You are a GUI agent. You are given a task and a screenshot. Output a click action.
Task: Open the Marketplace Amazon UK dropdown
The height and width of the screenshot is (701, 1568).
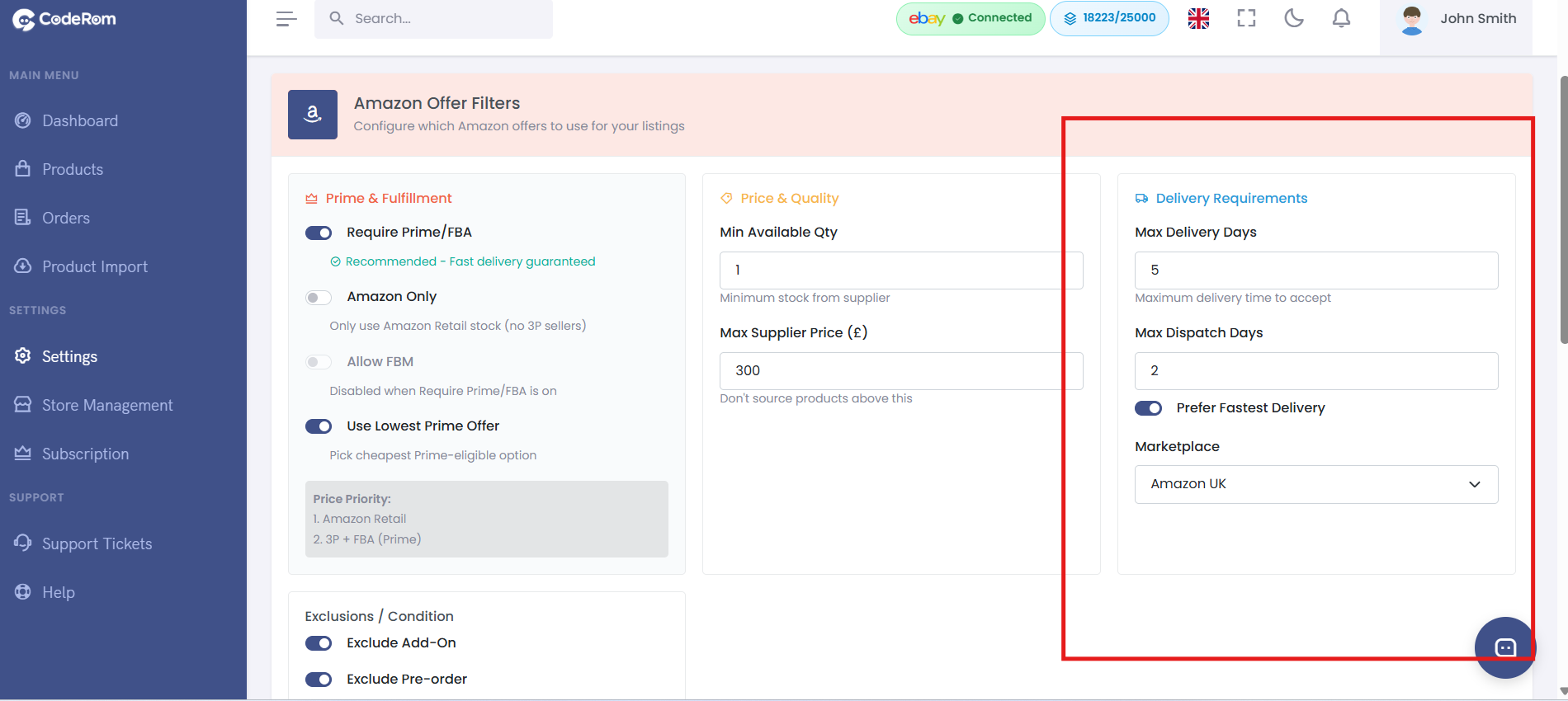tap(1316, 484)
